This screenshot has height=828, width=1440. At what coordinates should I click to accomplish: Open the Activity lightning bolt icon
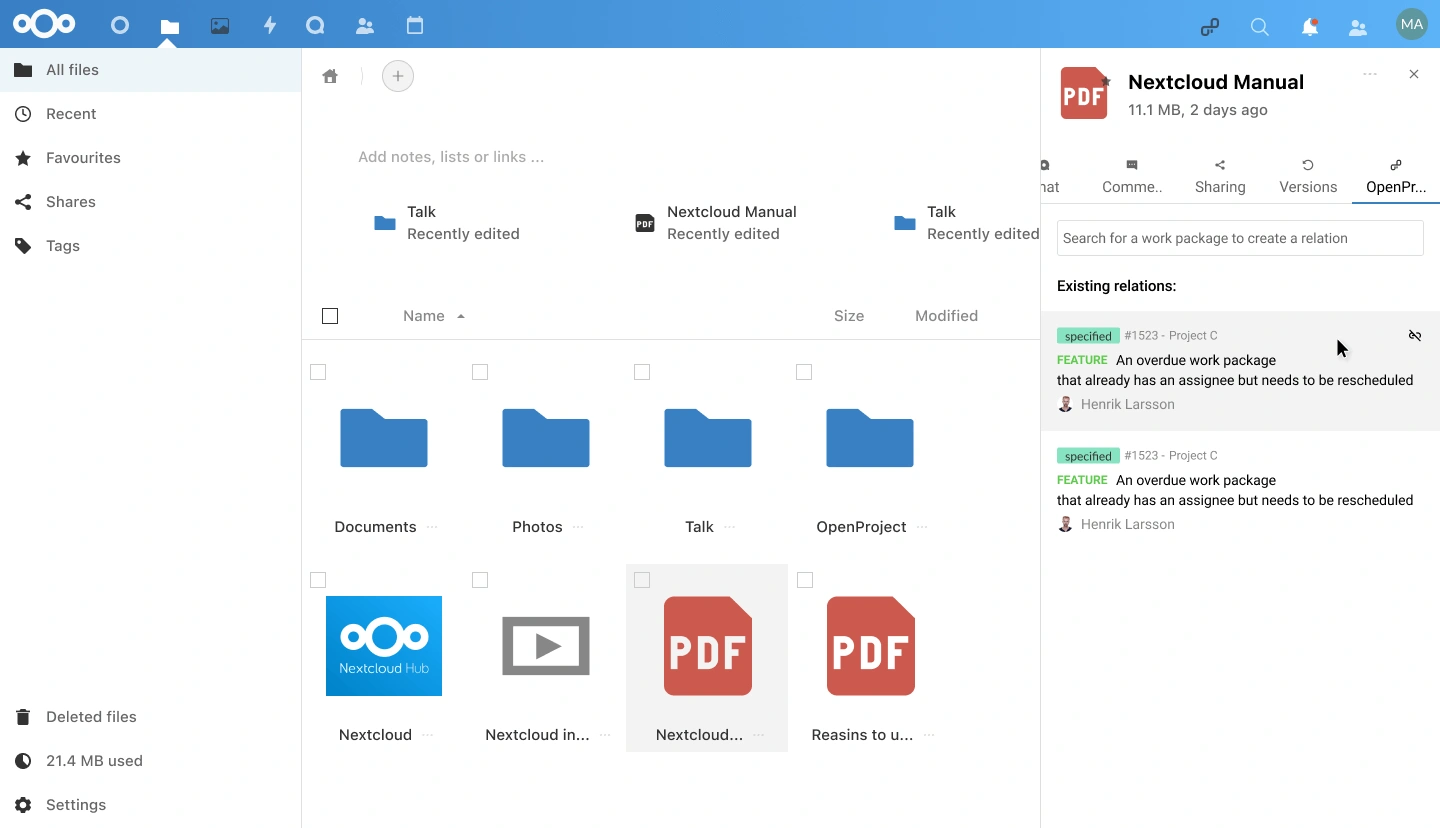[269, 26]
